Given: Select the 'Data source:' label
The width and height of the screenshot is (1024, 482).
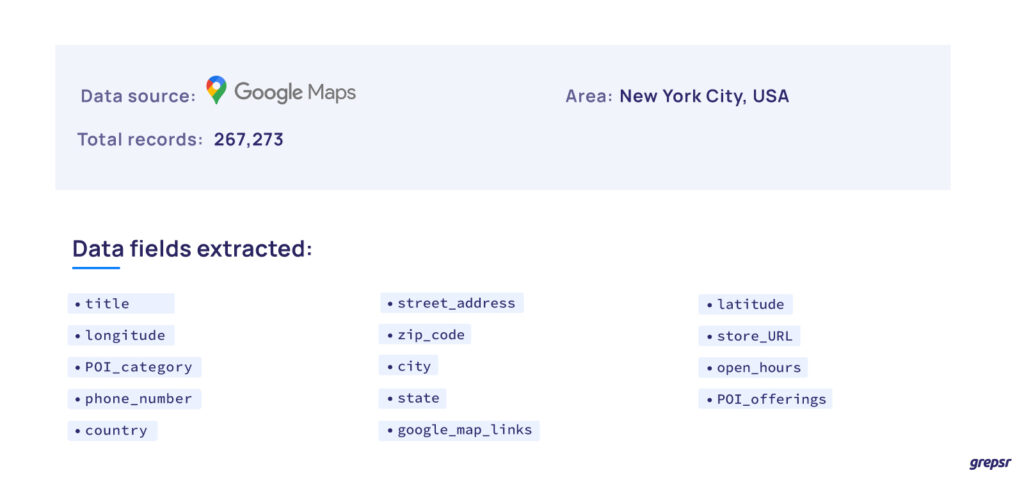Looking at the screenshot, I should 138,96.
